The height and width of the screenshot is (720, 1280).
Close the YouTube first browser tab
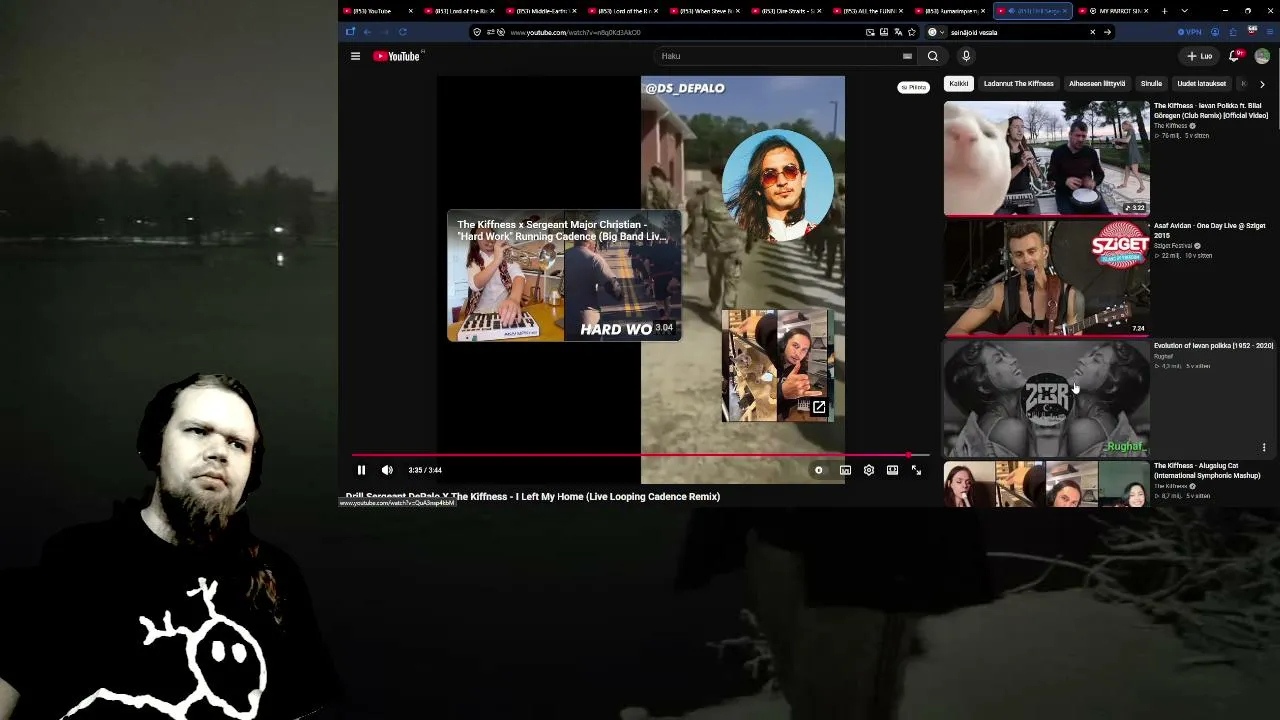click(410, 11)
